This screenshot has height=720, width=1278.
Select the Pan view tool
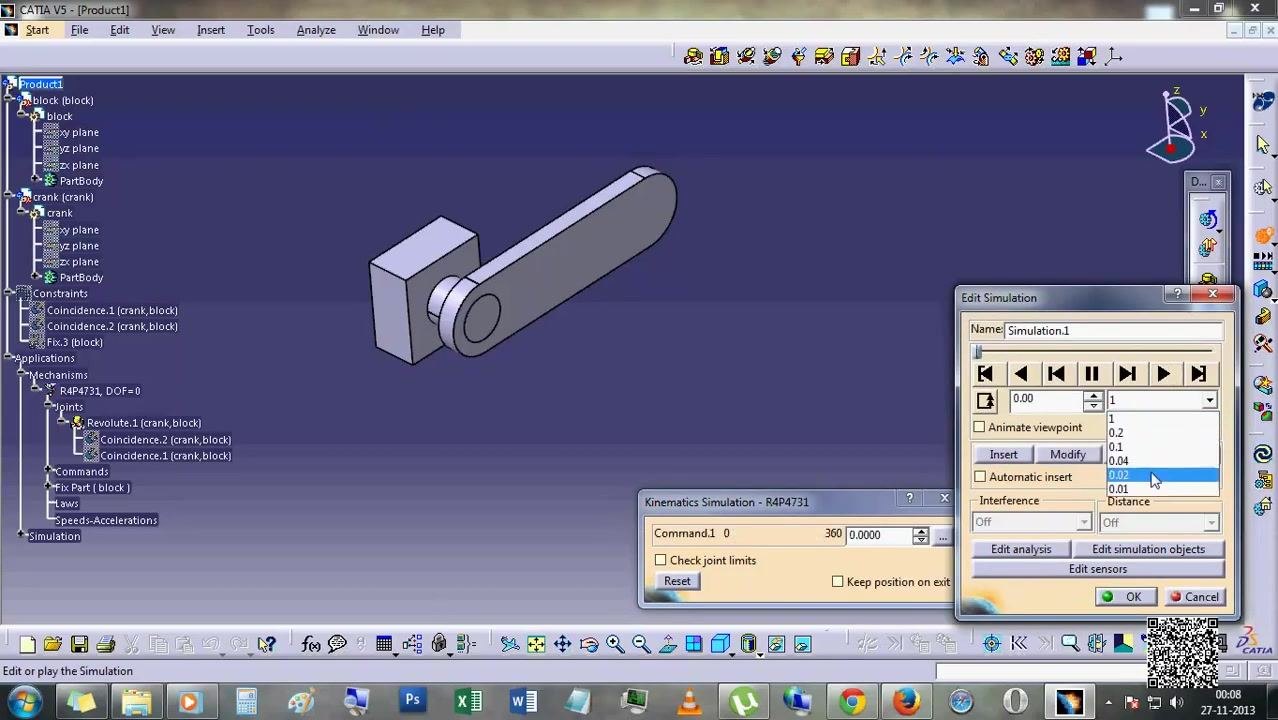562,645
